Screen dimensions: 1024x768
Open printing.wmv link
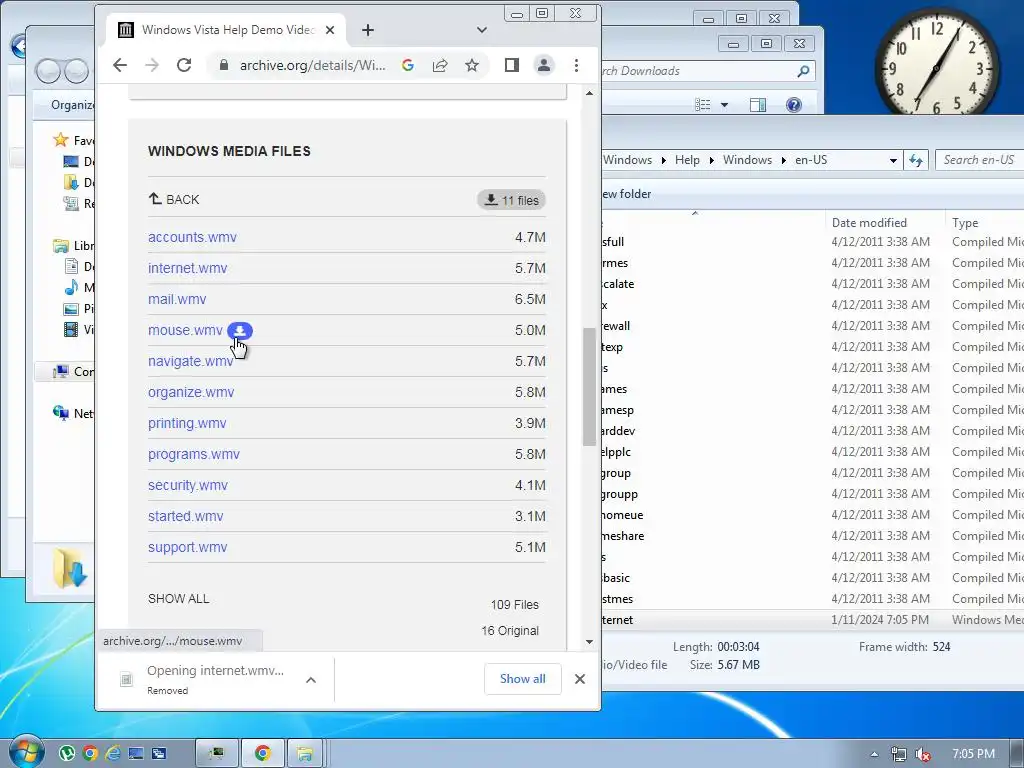(x=187, y=423)
